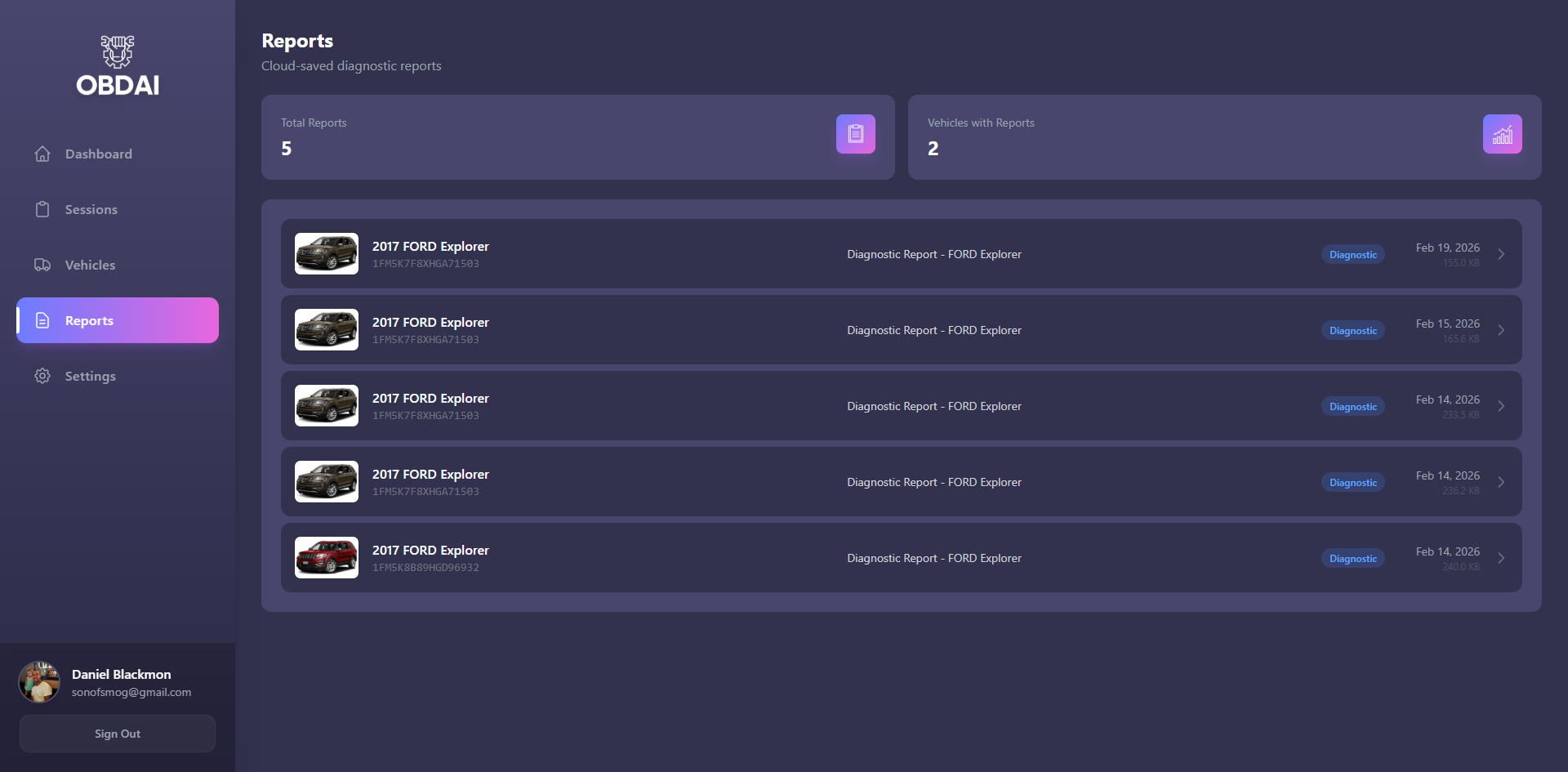
Task: Click the Sign Out button
Action: (x=118, y=734)
